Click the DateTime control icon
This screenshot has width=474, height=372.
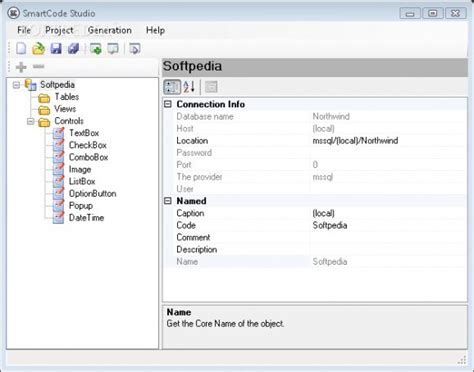[x=59, y=218]
